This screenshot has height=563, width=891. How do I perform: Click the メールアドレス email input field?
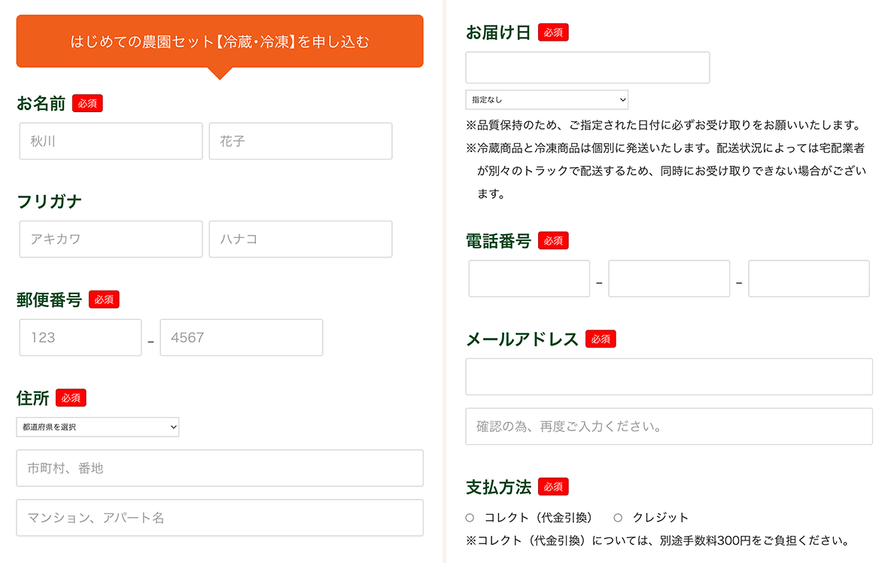[668, 377]
